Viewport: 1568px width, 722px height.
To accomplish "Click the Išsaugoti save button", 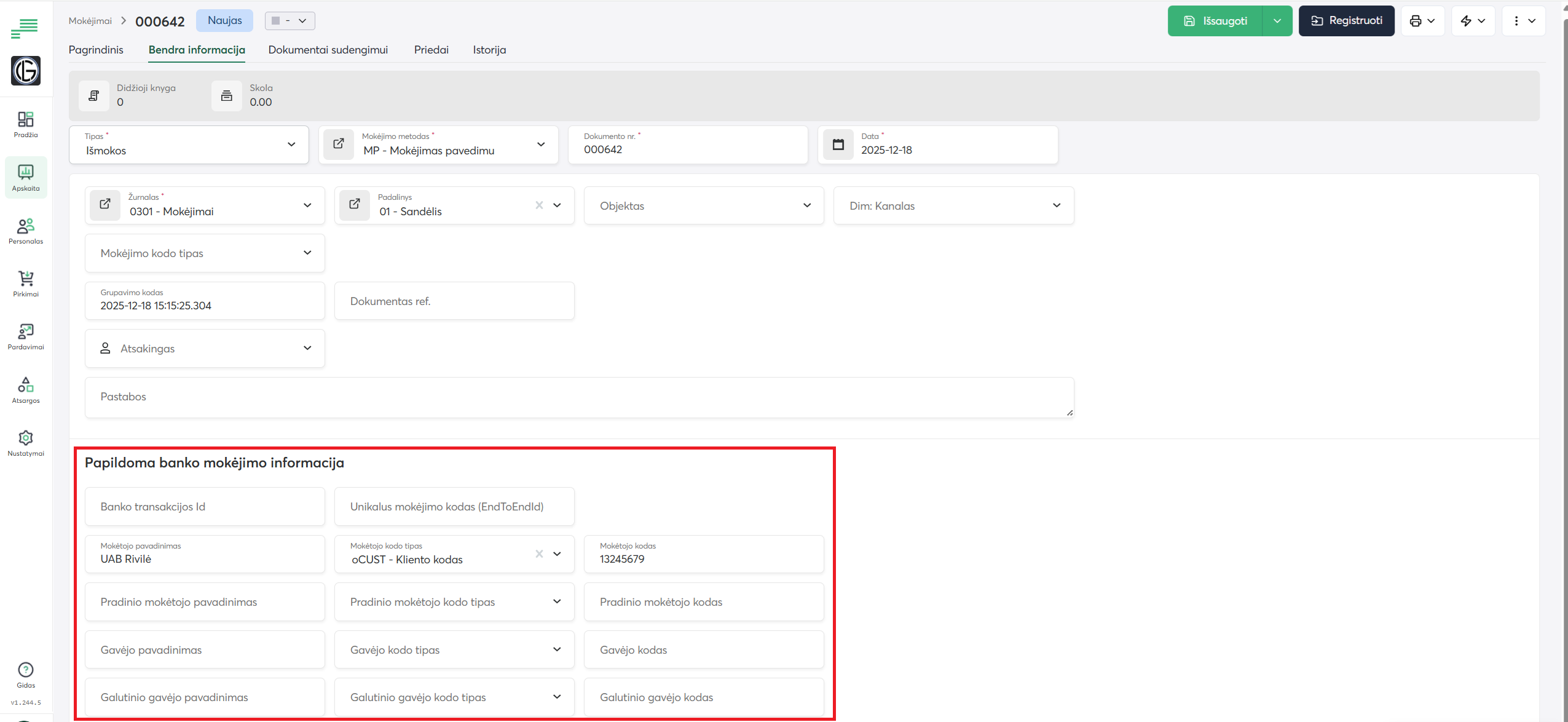I will [x=1215, y=21].
